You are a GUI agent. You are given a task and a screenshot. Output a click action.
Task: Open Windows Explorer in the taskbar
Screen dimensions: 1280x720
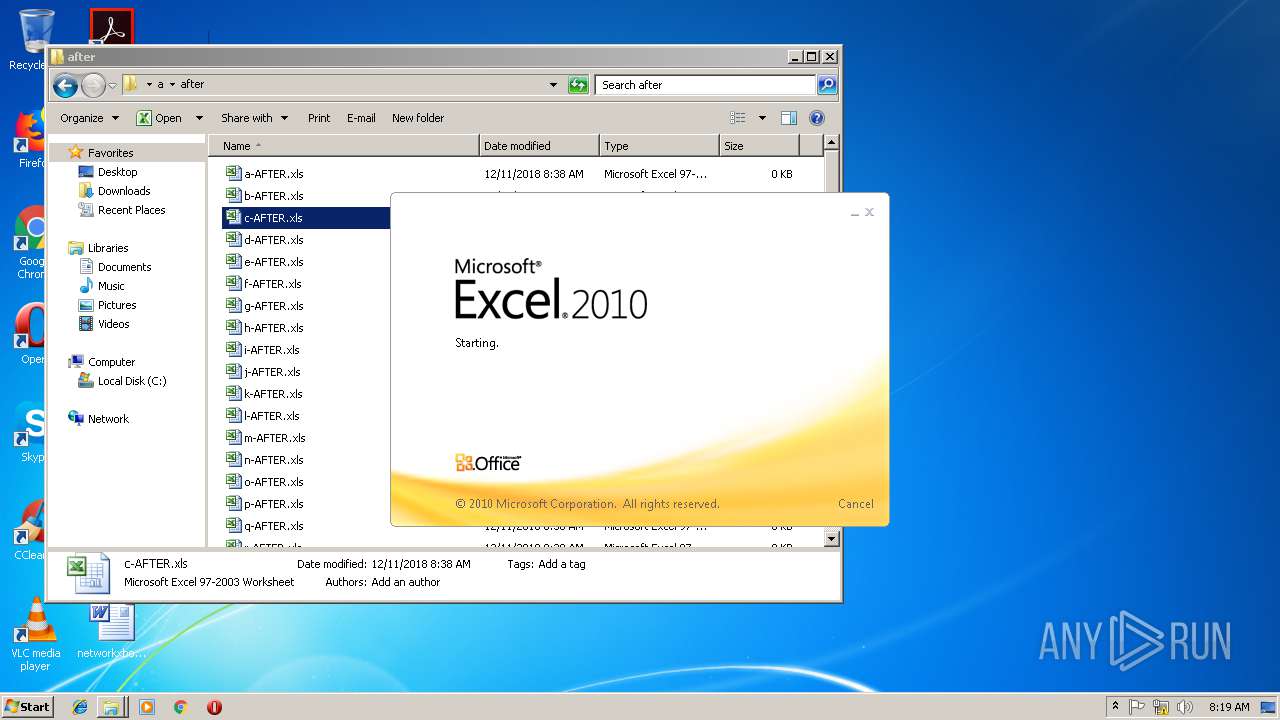pyautogui.click(x=111, y=707)
